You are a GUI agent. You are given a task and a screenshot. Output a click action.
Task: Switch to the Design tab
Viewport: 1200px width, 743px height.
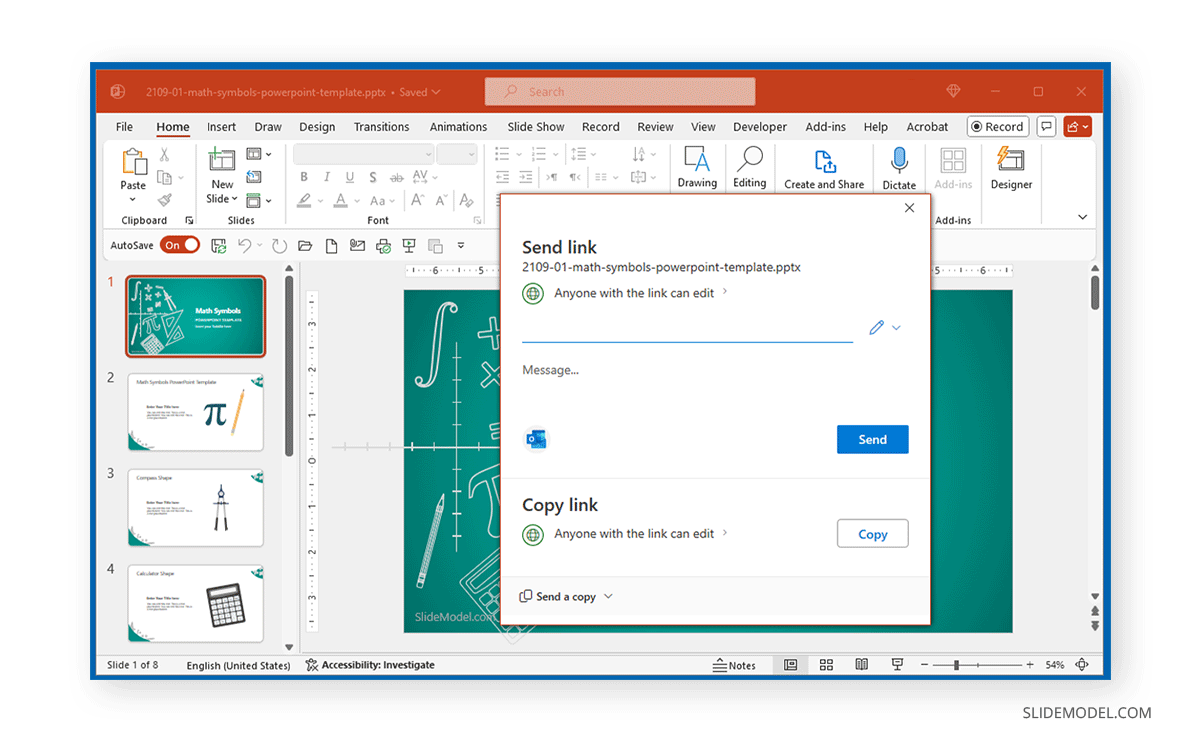(x=317, y=127)
